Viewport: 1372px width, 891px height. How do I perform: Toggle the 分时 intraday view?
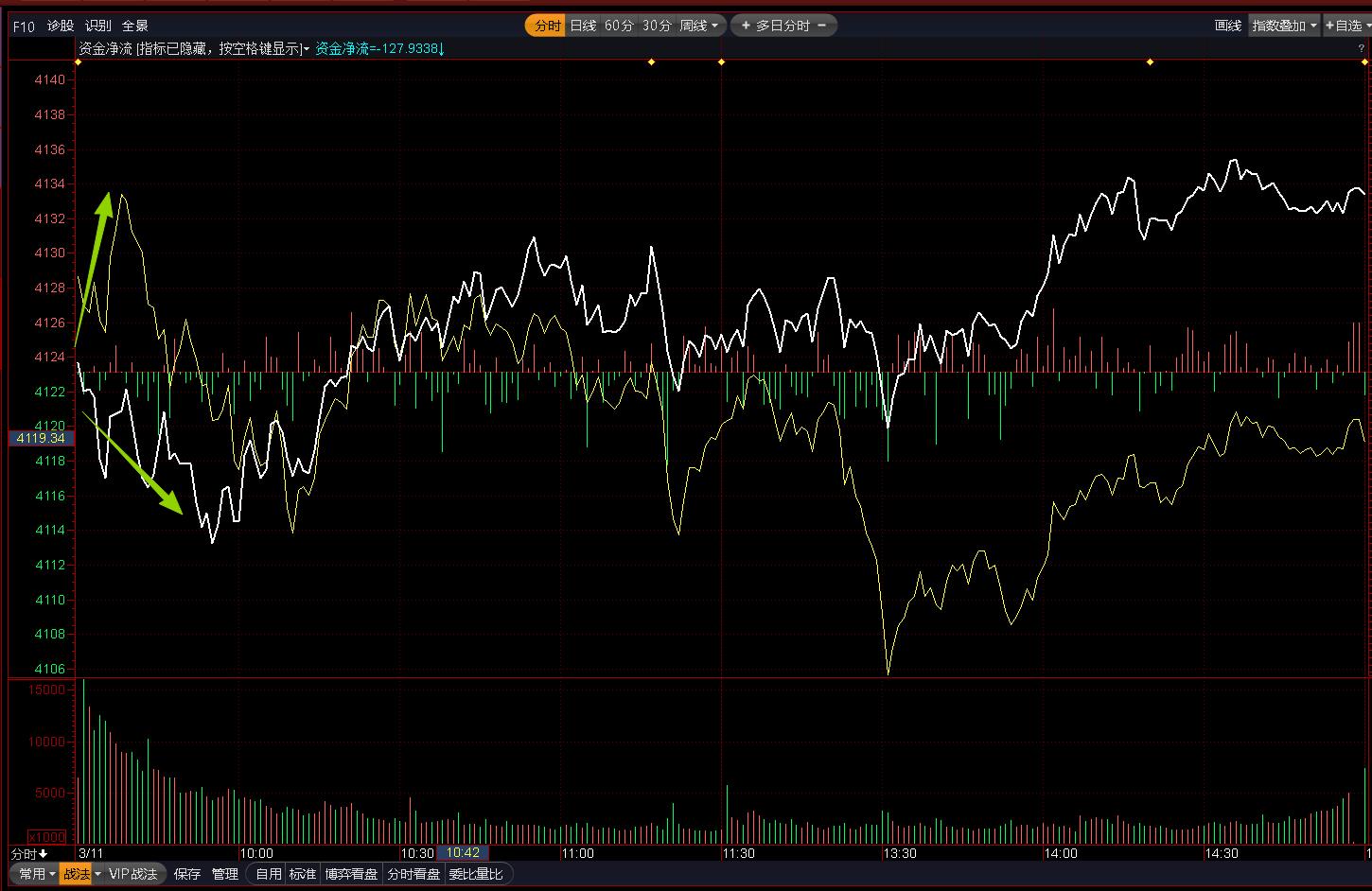coord(546,26)
